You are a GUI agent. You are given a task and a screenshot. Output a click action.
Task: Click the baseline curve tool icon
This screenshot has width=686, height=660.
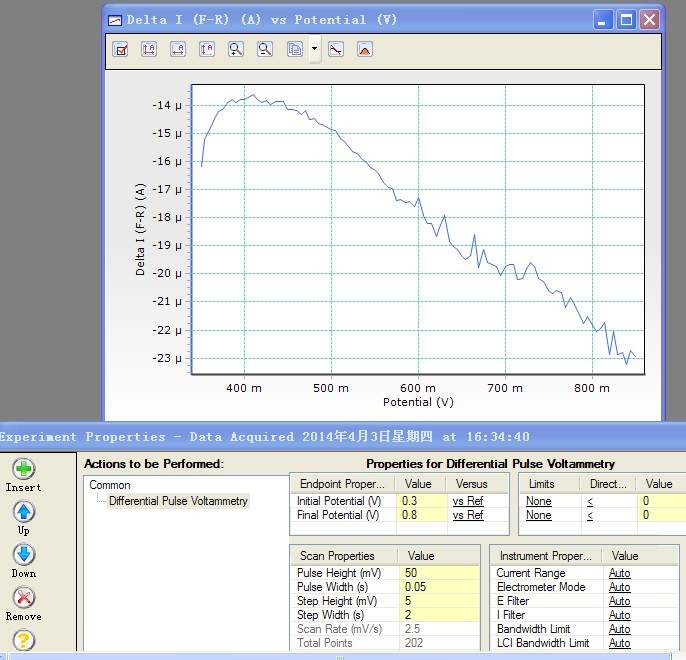point(336,49)
